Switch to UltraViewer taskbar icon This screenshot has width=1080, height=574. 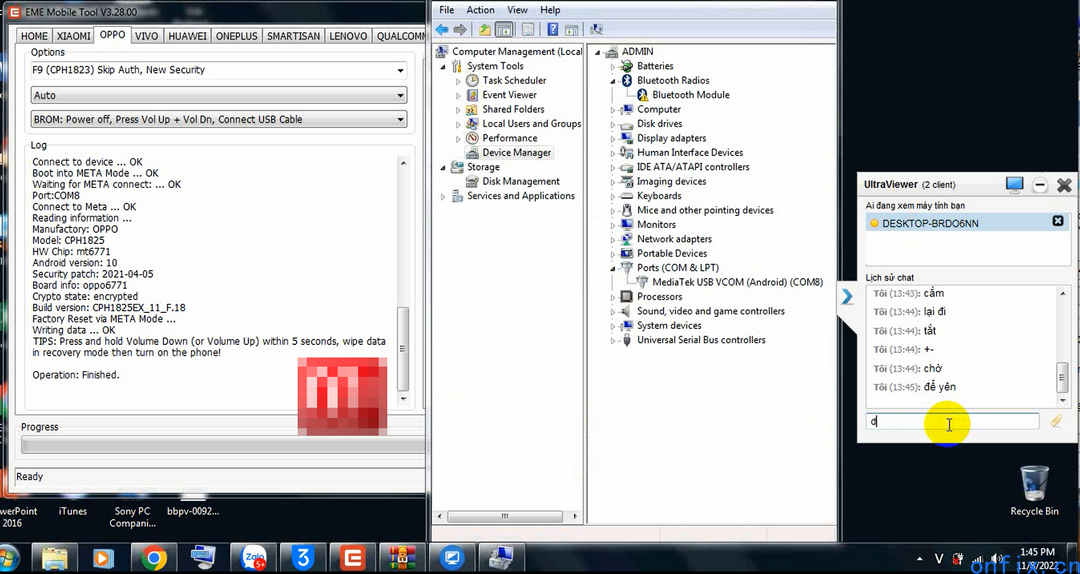click(452, 557)
